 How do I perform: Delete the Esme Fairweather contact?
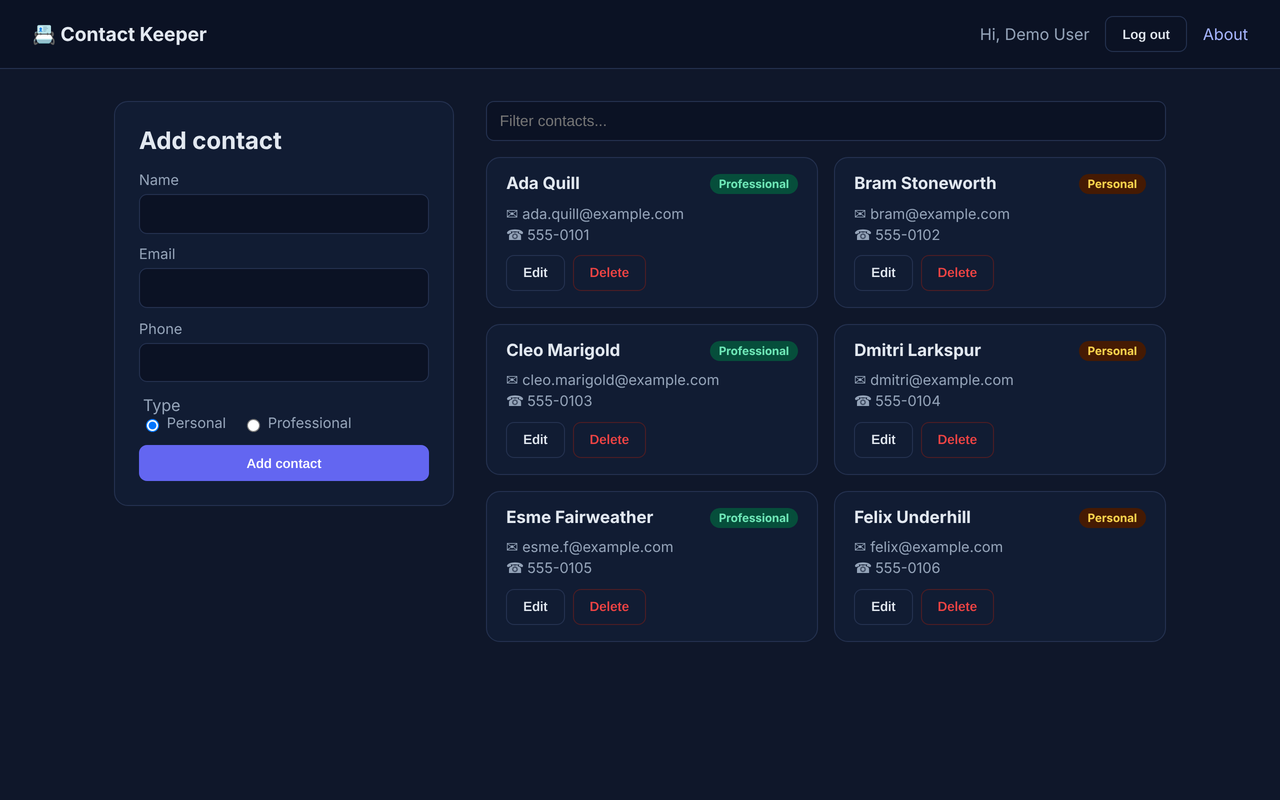609,607
